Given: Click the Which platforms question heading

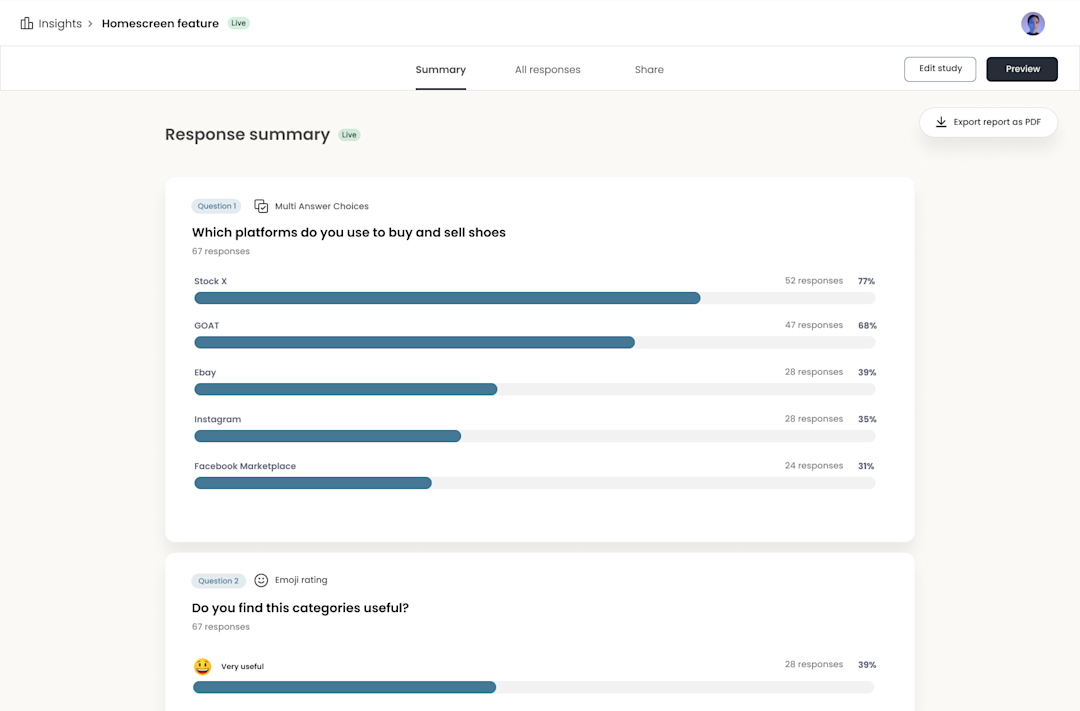Looking at the screenshot, I should tap(349, 232).
